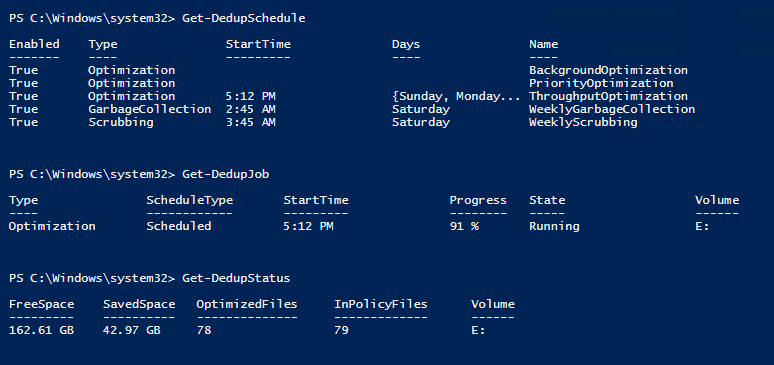The height and width of the screenshot is (365, 774).
Task: Click the Scrubbing type cell
Action: pyautogui.click(x=121, y=122)
